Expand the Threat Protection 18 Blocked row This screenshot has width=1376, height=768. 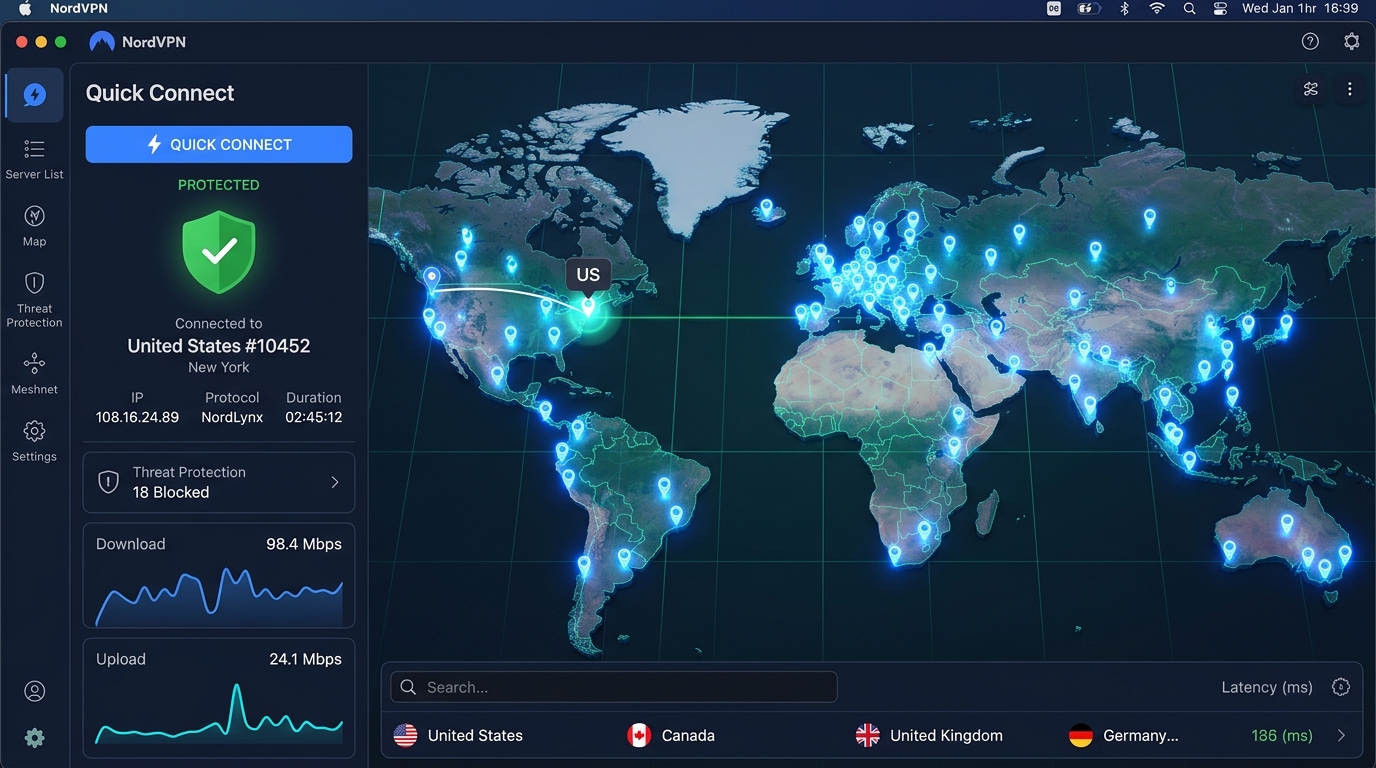tap(219, 482)
